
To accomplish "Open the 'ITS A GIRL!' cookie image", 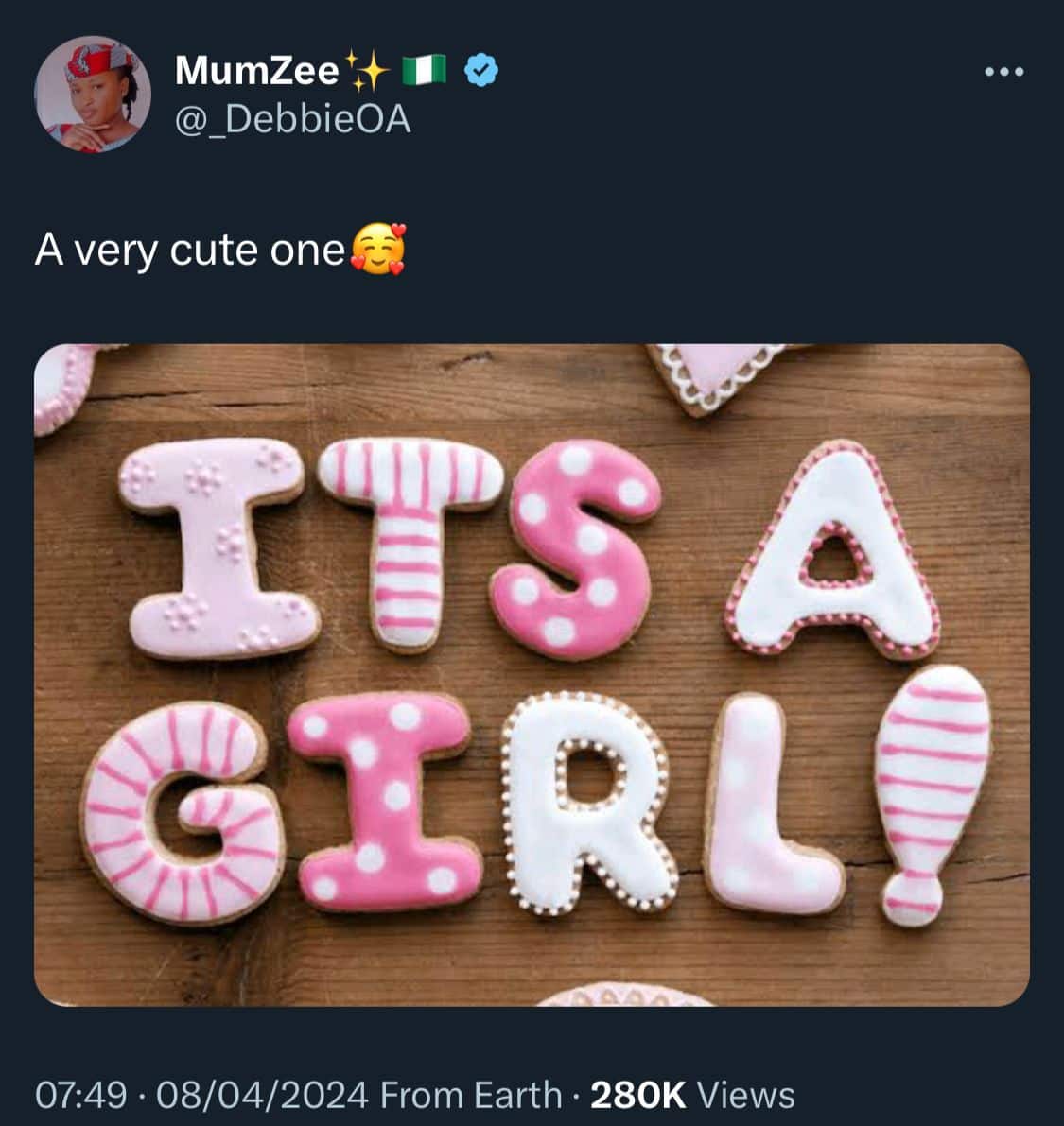I will (532, 685).
